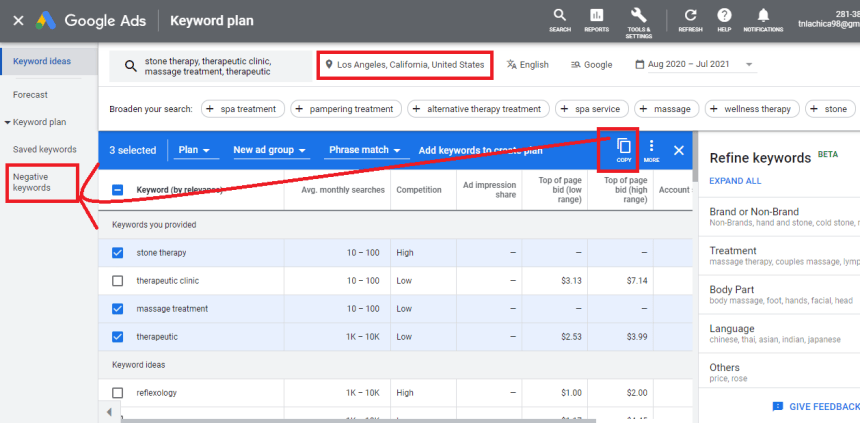Image resolution: width=860 pixels, height=423 pixels.
Task: Click the 'stone therapy' keyword text
Action: pos(161,253)
